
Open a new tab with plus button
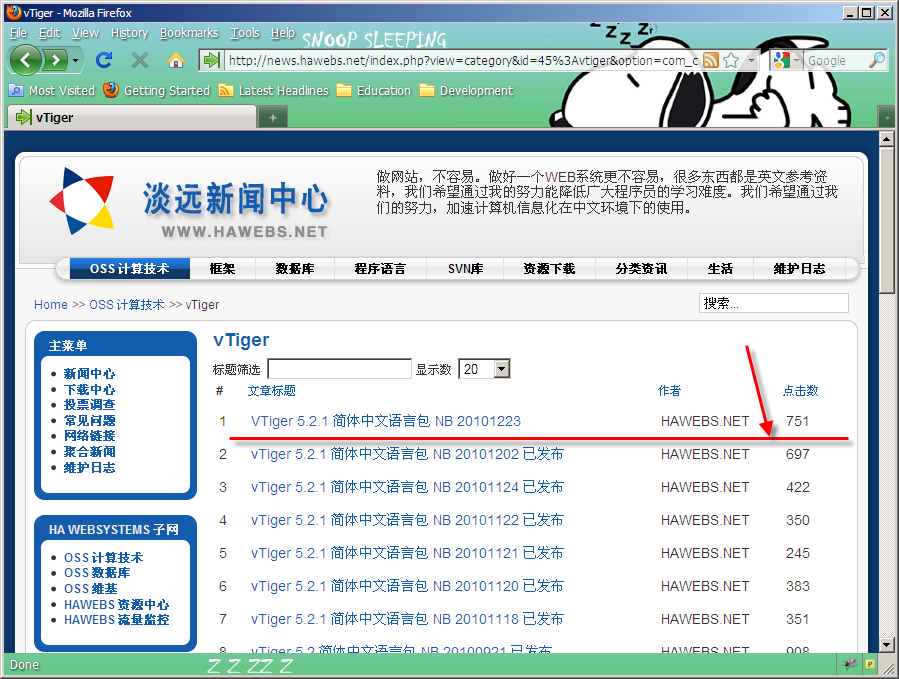273,118
